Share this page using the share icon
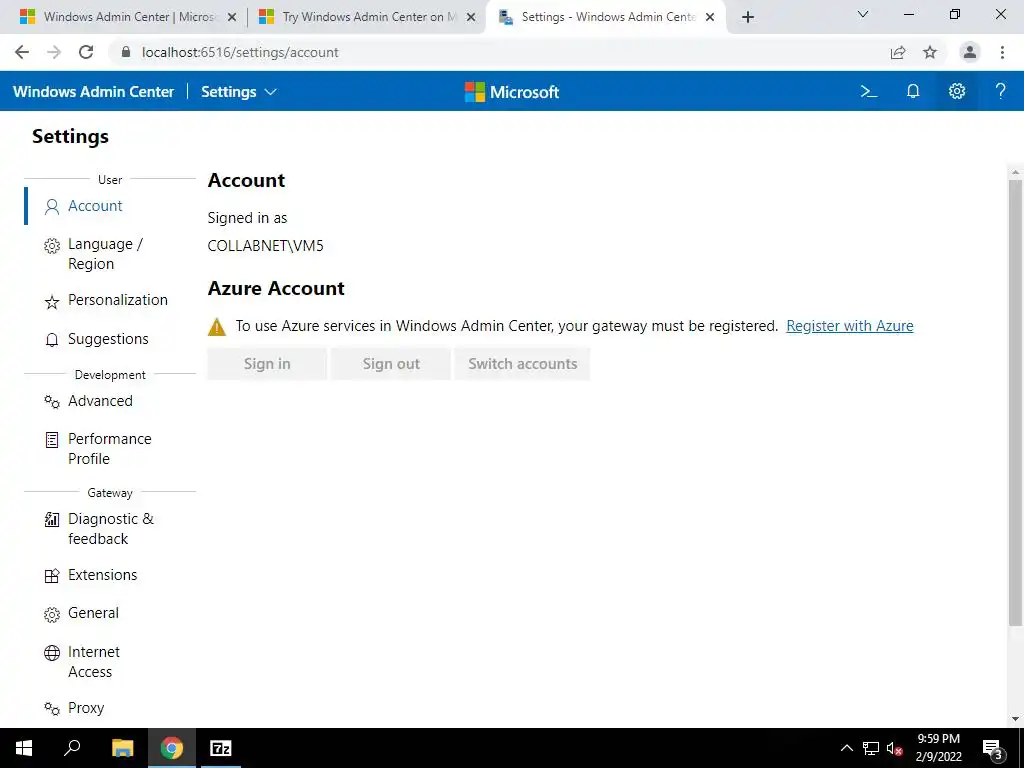 (898, 52)
